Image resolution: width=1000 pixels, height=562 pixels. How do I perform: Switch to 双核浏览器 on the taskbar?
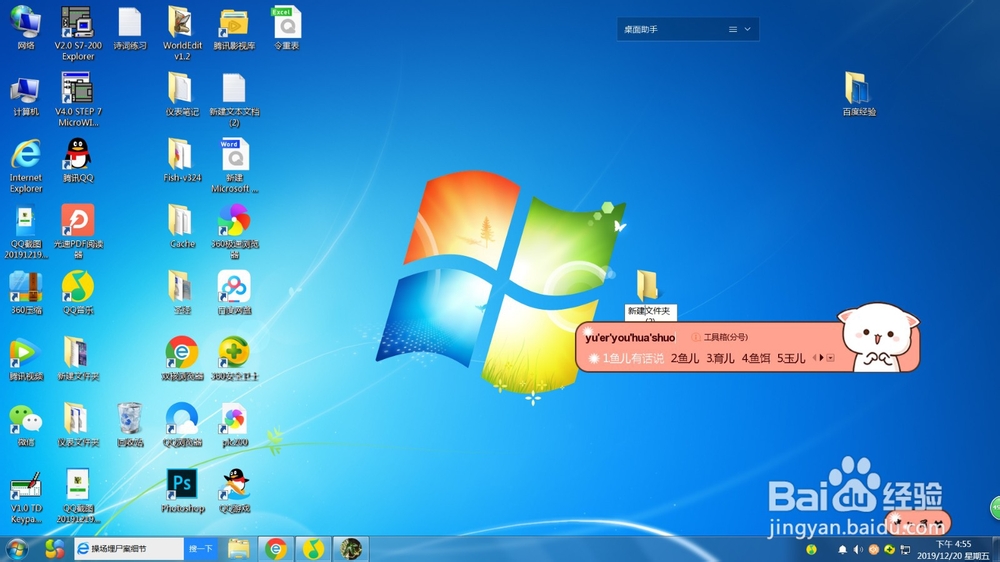tap(276, 549)
